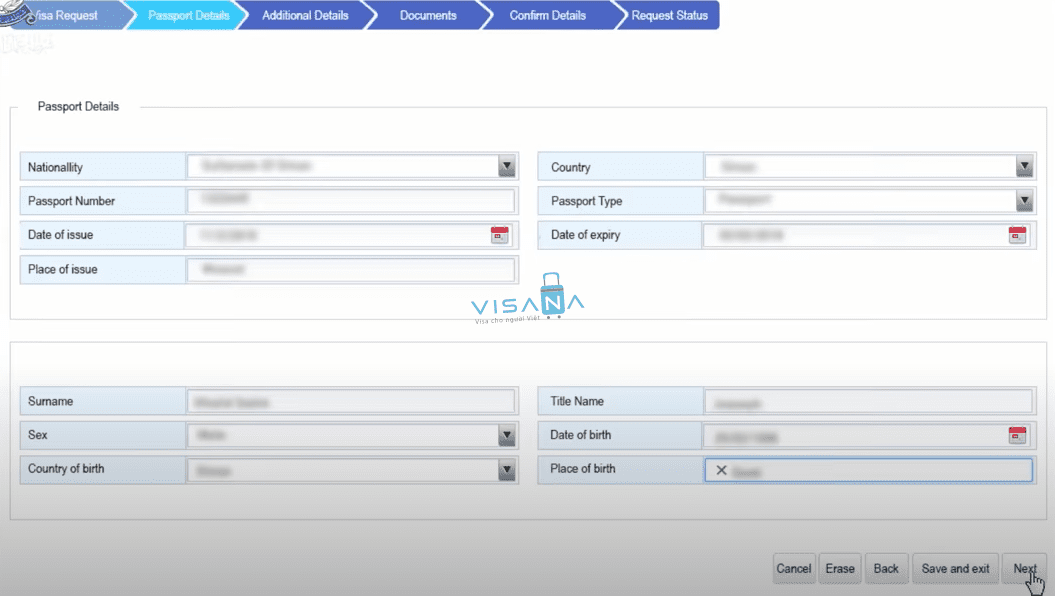
Task: Go to the Visa Request step
Action: (66, 15)
